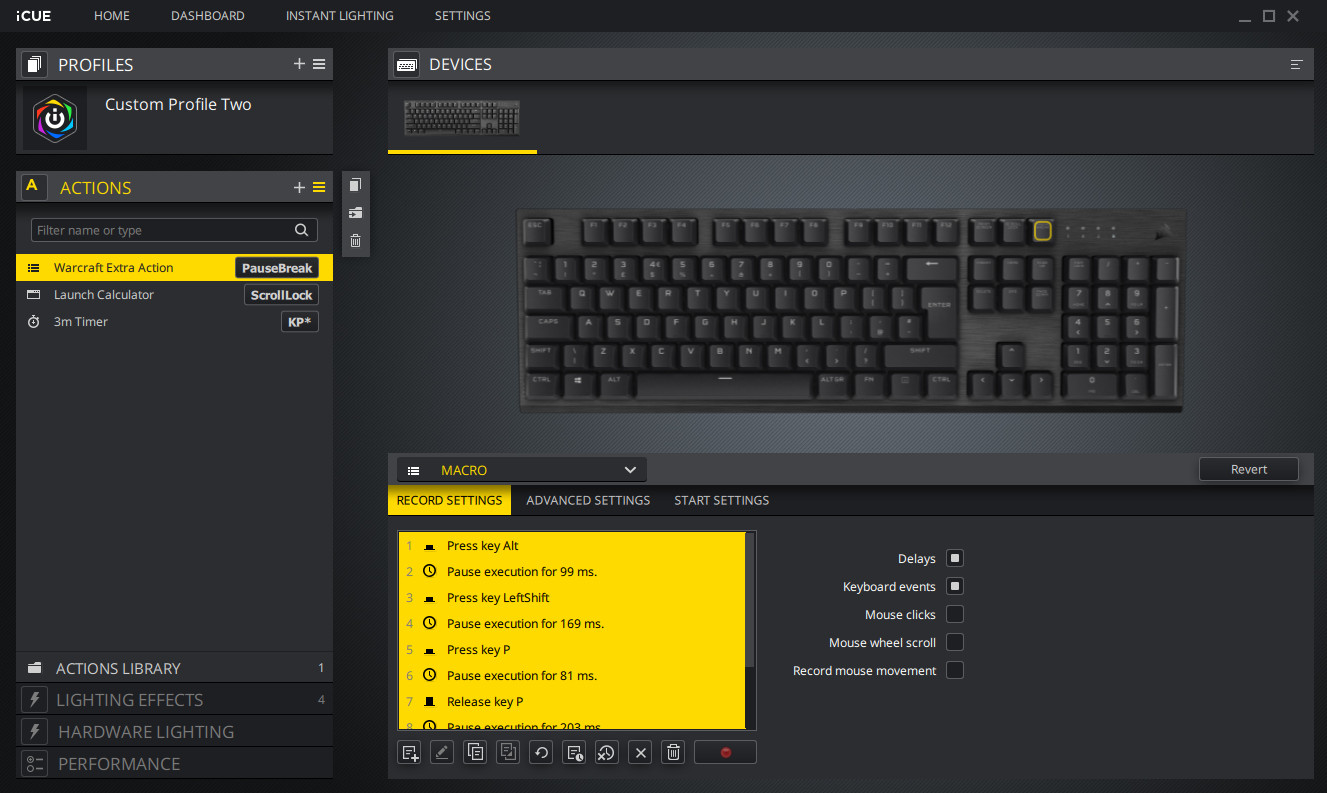
Task: Click the pencil edit icon under the macro list
Action: pos(442,752)
